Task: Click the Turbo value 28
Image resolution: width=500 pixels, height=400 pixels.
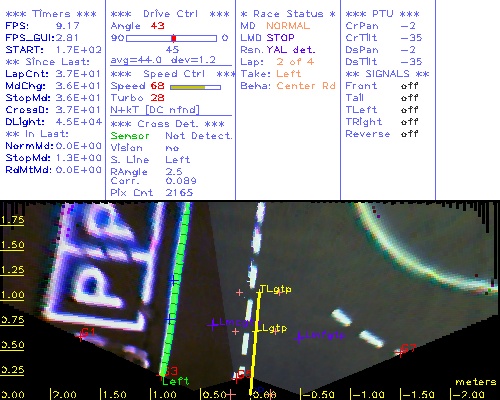Action: [x=157, y=98]
